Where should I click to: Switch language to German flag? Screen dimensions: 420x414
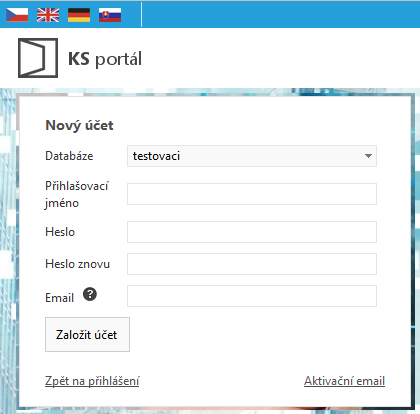(79, 15)
